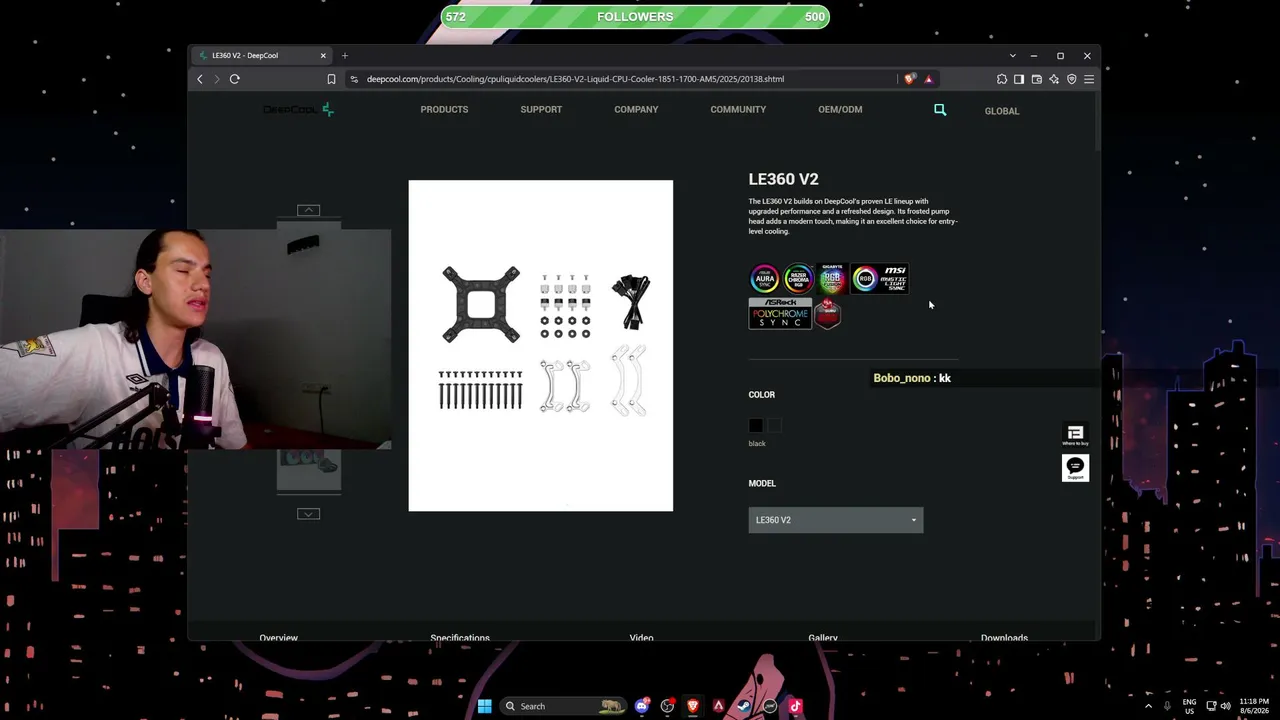Open the COMMUNITY menu
The width and height of the screenshot is (1280, 720).
point(738,110)
